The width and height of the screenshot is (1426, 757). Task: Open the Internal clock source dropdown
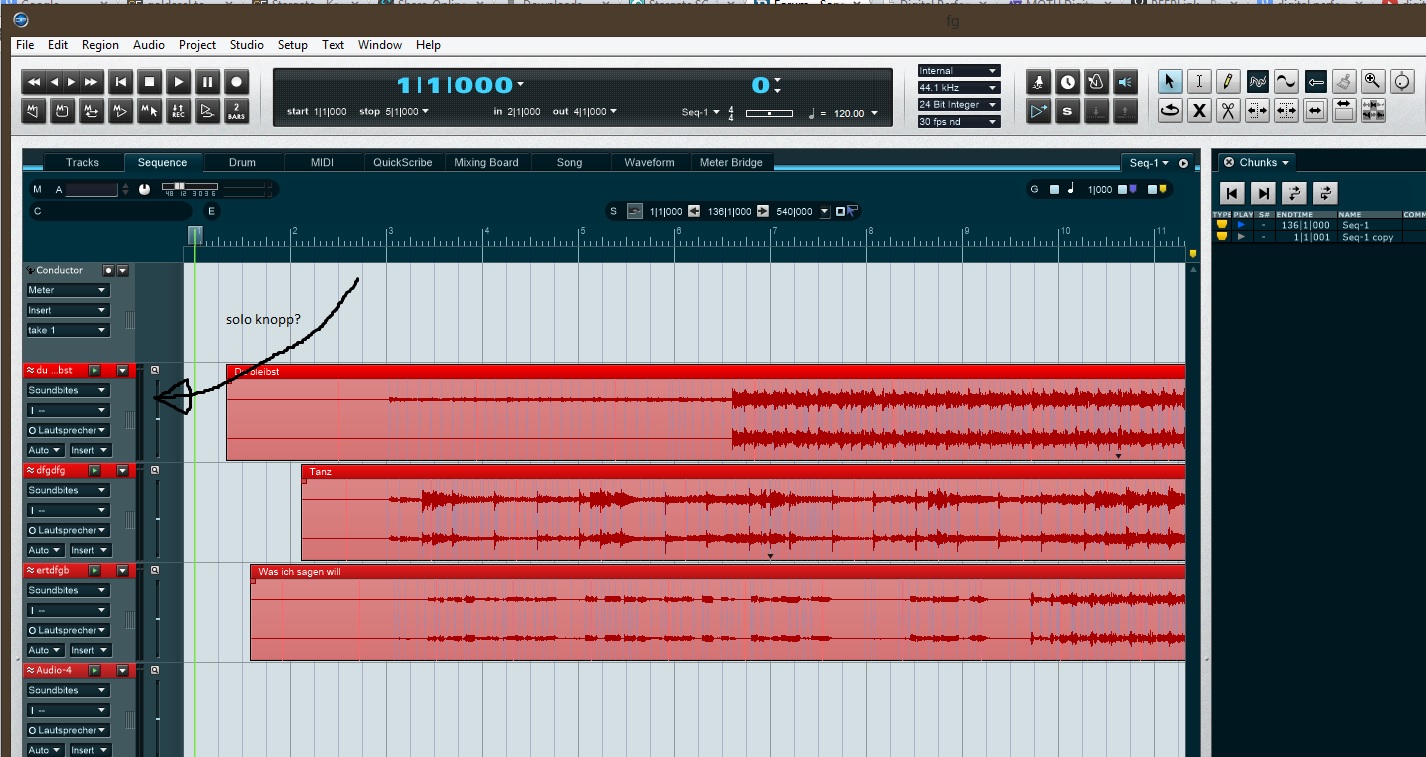(x=958, y=71)
